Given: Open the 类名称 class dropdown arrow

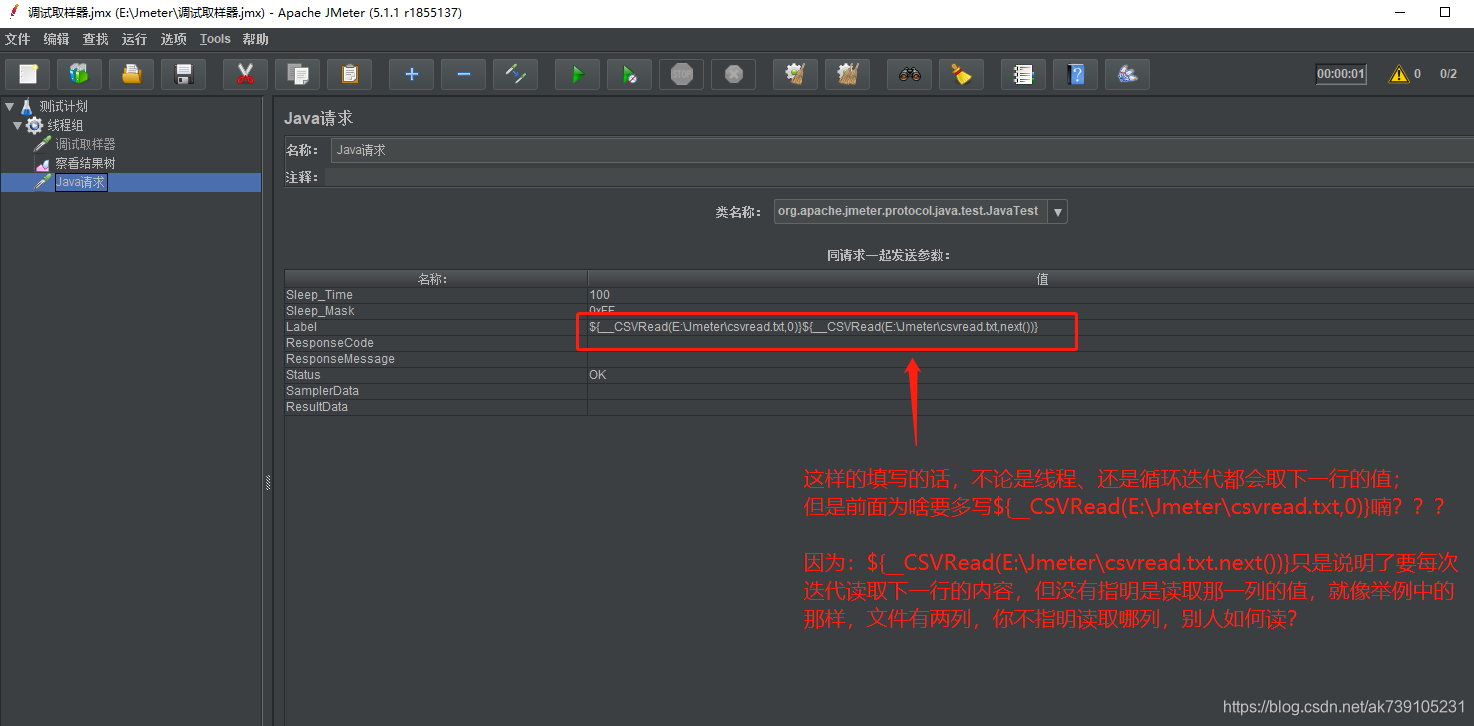Looking at the screenshot, I should pyautogui.click(x=1058, y=212).
